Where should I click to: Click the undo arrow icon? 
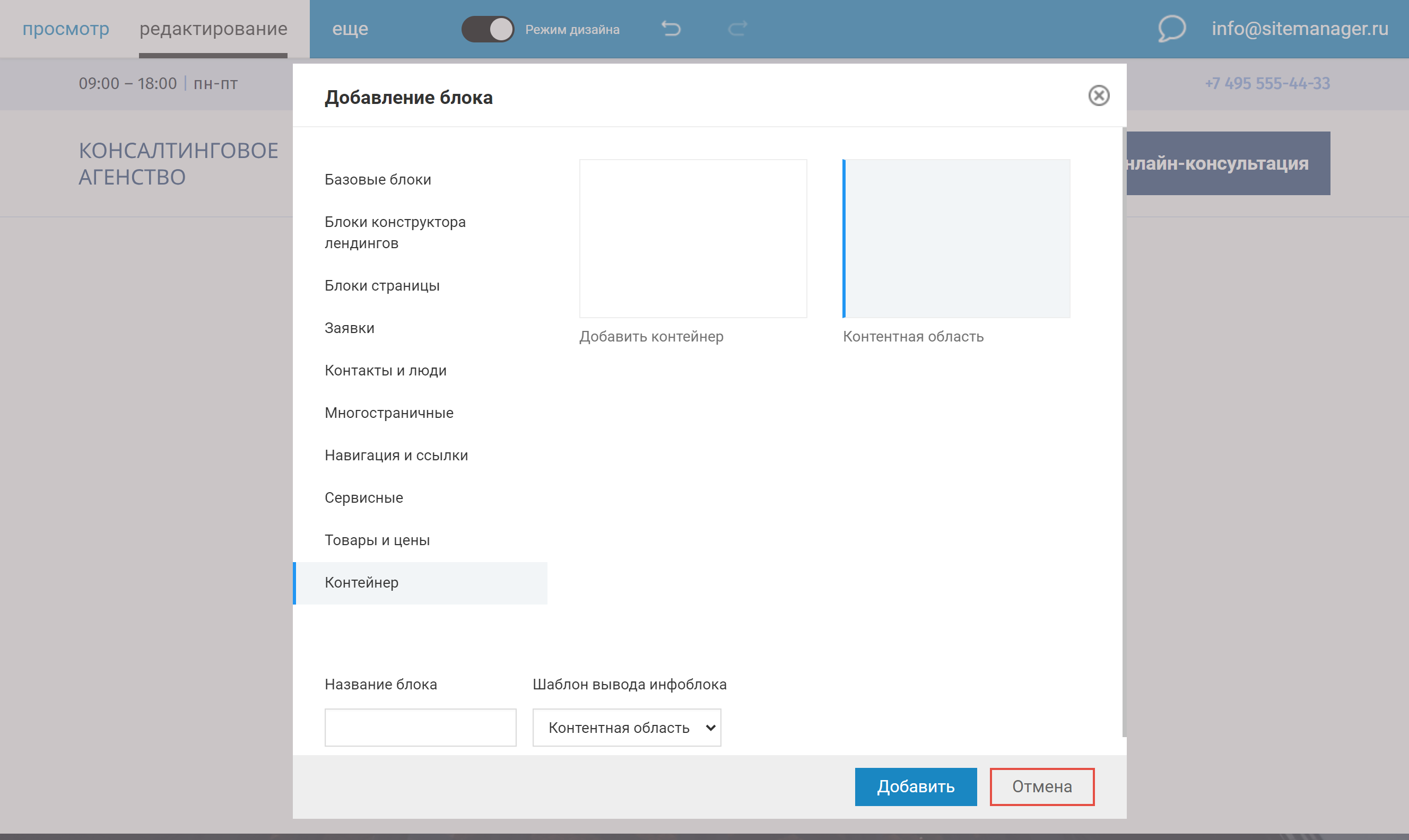pos(671,28)
